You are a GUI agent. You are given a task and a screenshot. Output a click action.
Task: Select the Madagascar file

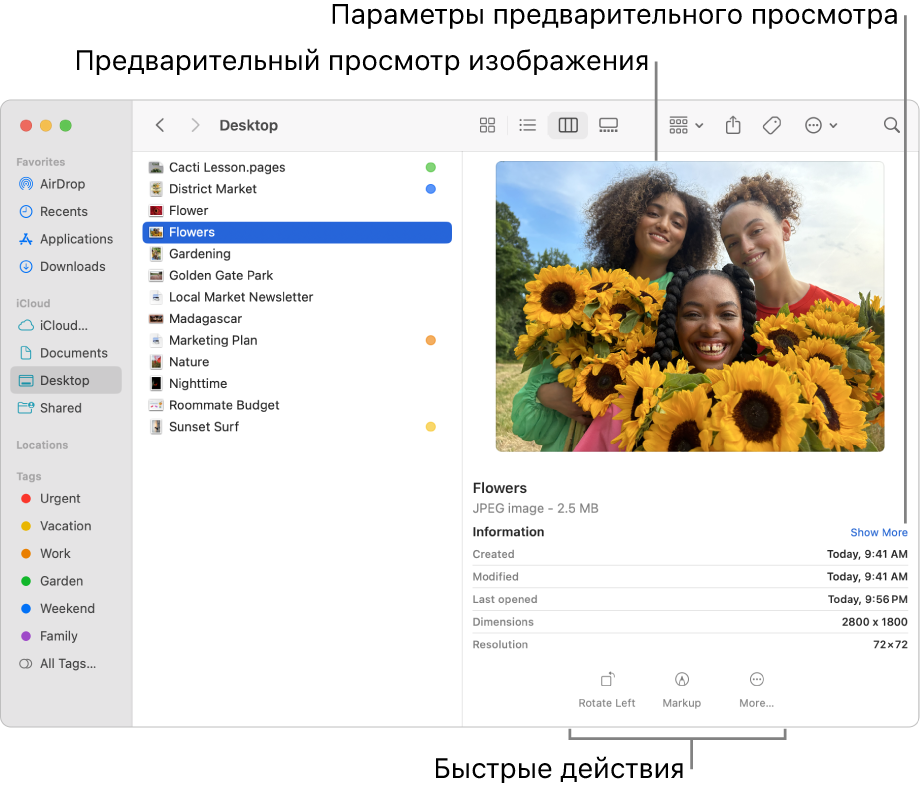(x=297, y=318)
